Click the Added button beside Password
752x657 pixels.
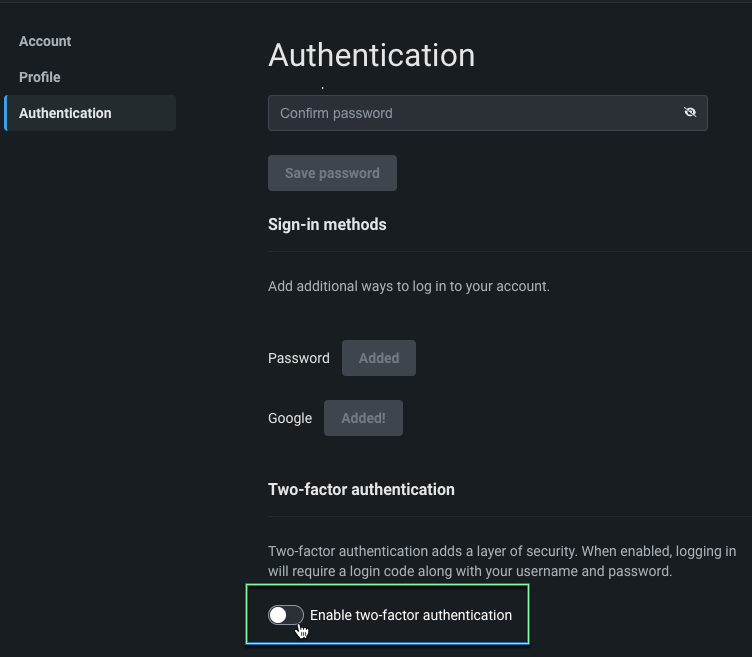point(378,358)
